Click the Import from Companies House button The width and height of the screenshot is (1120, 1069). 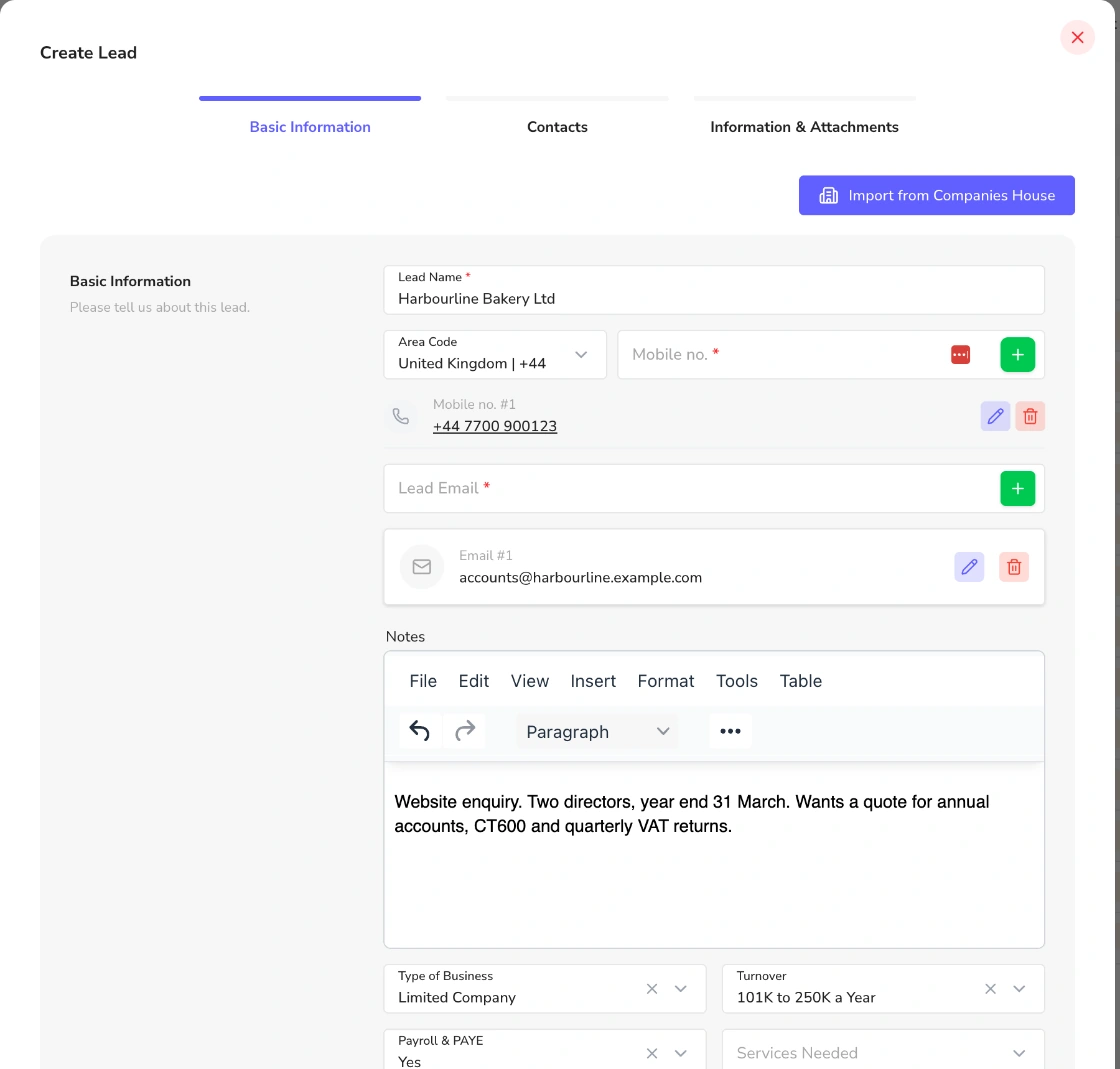click(x=936, y=195)
